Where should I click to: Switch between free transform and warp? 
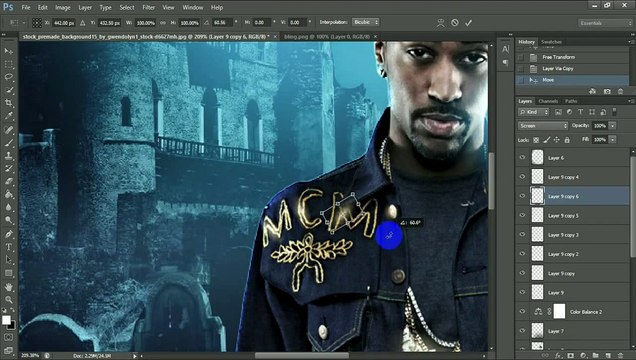(440, 23)
